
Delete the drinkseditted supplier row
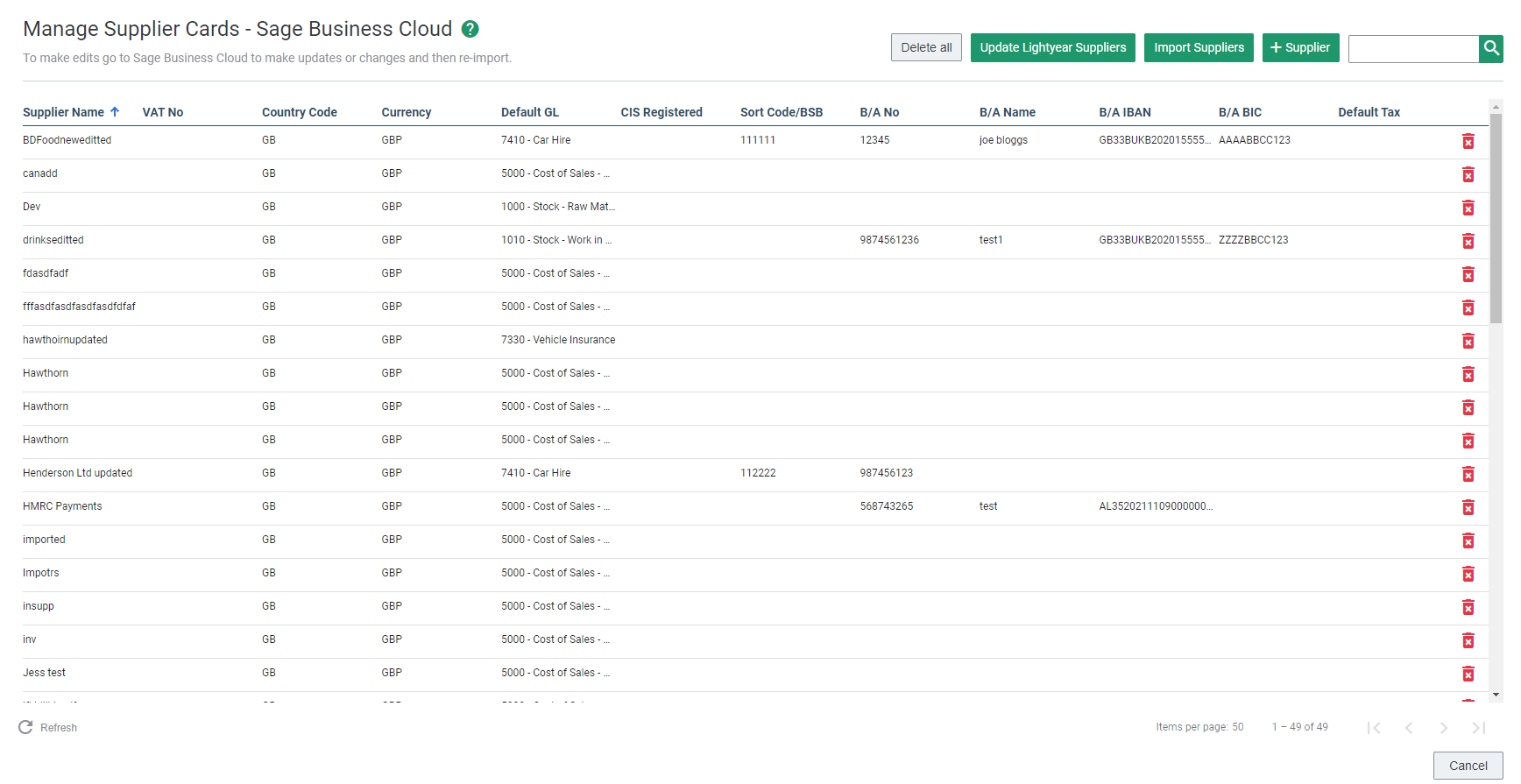pyautogui.click(x=1468, y=241)
